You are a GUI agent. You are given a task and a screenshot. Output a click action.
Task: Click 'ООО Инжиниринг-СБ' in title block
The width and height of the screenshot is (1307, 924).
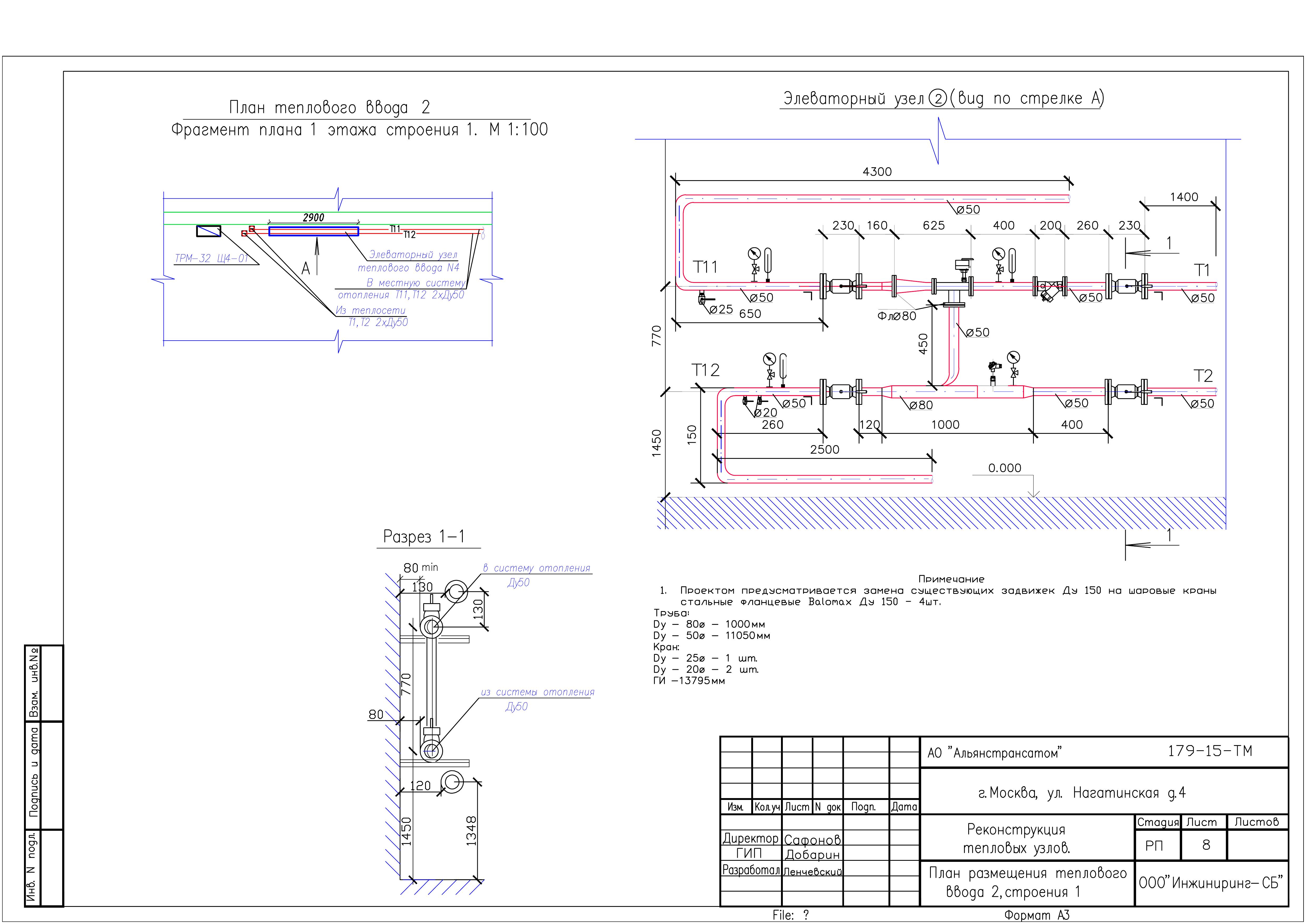click(x=1211, y=883)
